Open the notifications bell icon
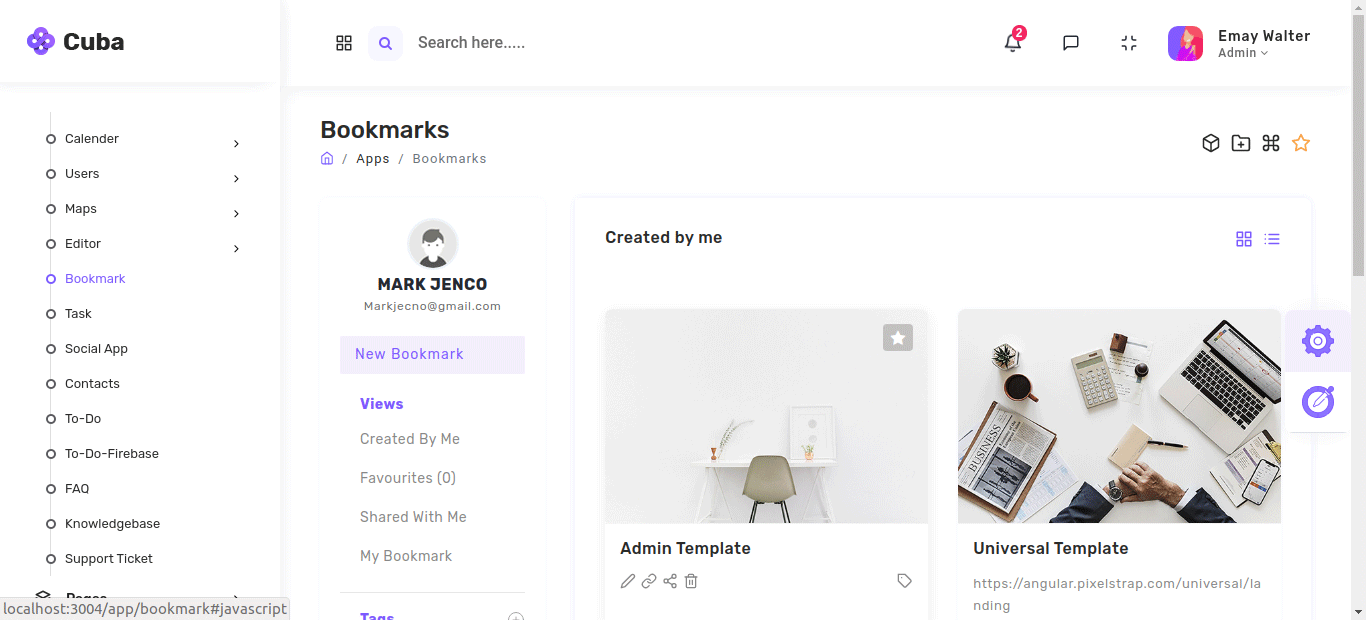The height and width of the screenshot is (620, 1366). click(1013, 43)
